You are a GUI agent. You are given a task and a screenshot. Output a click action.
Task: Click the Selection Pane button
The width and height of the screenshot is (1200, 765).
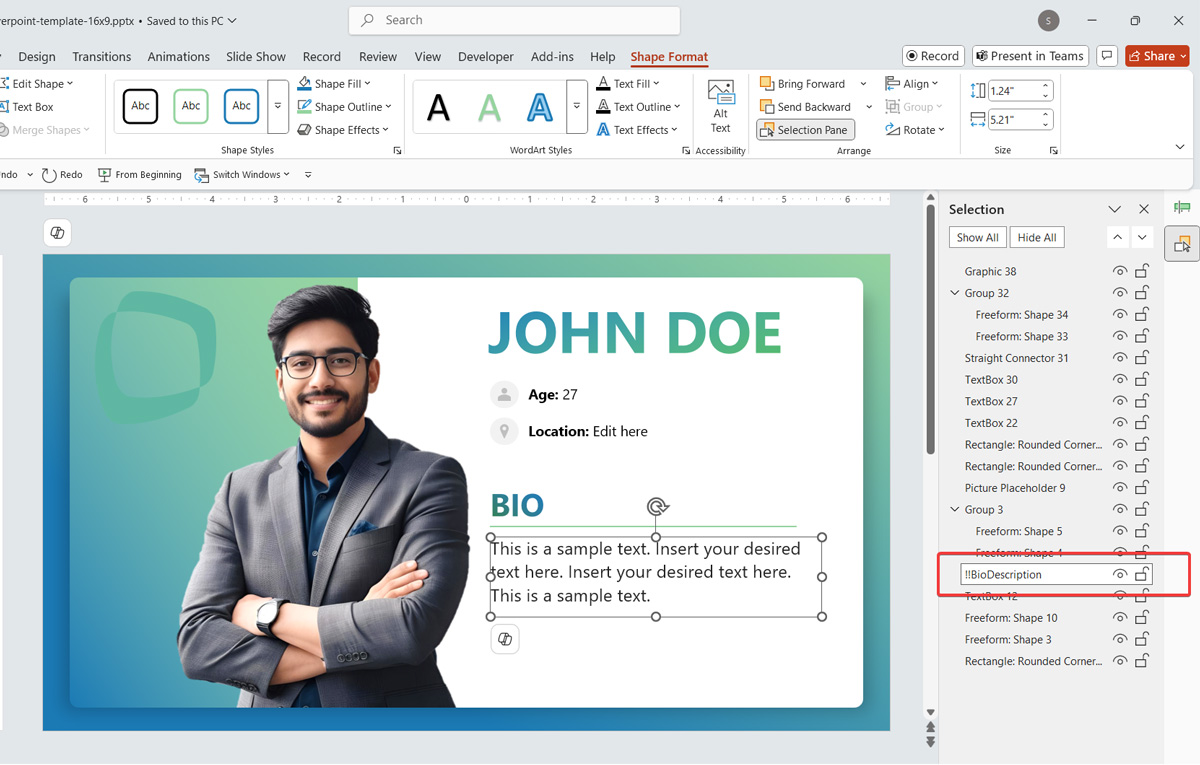(x=805, y=130)
